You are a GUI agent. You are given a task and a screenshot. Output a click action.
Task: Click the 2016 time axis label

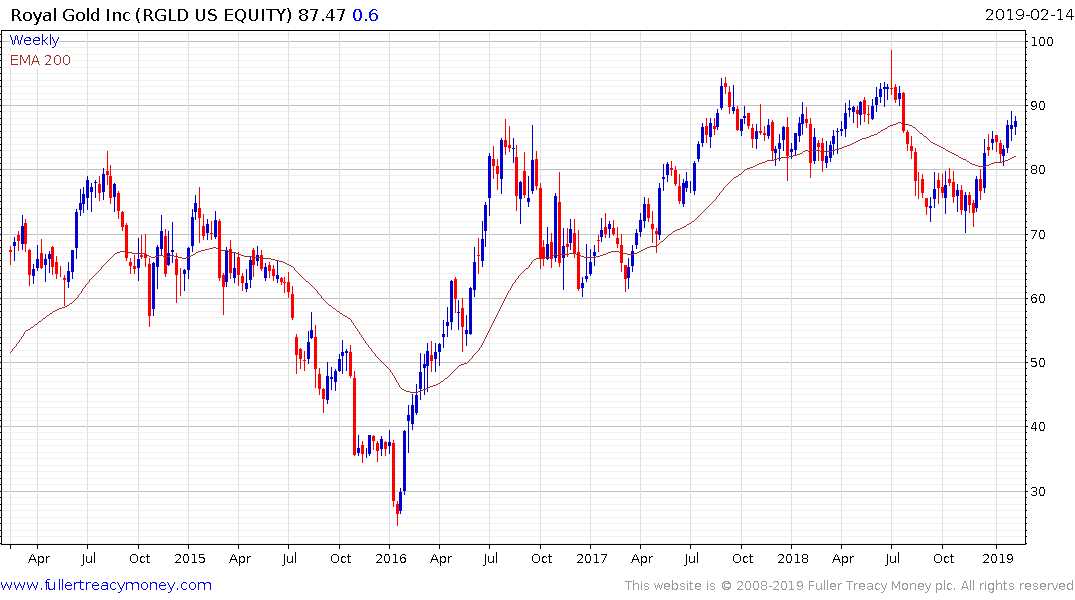pos(391,558)
